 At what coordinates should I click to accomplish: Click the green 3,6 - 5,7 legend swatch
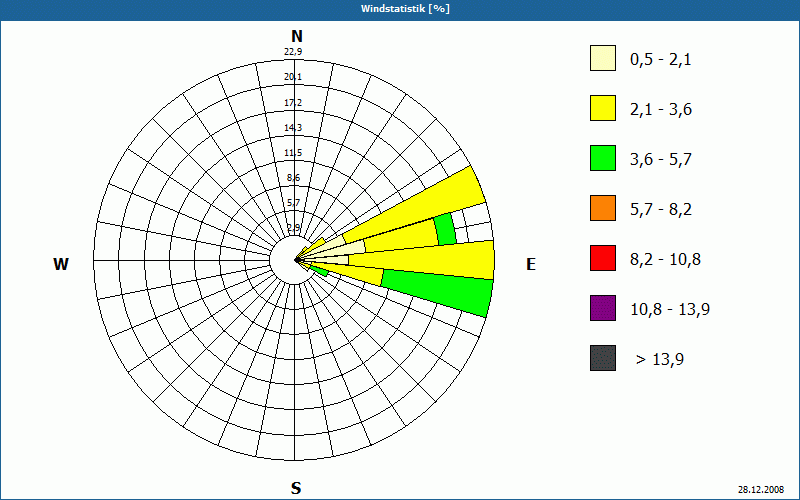pos(603,158)
